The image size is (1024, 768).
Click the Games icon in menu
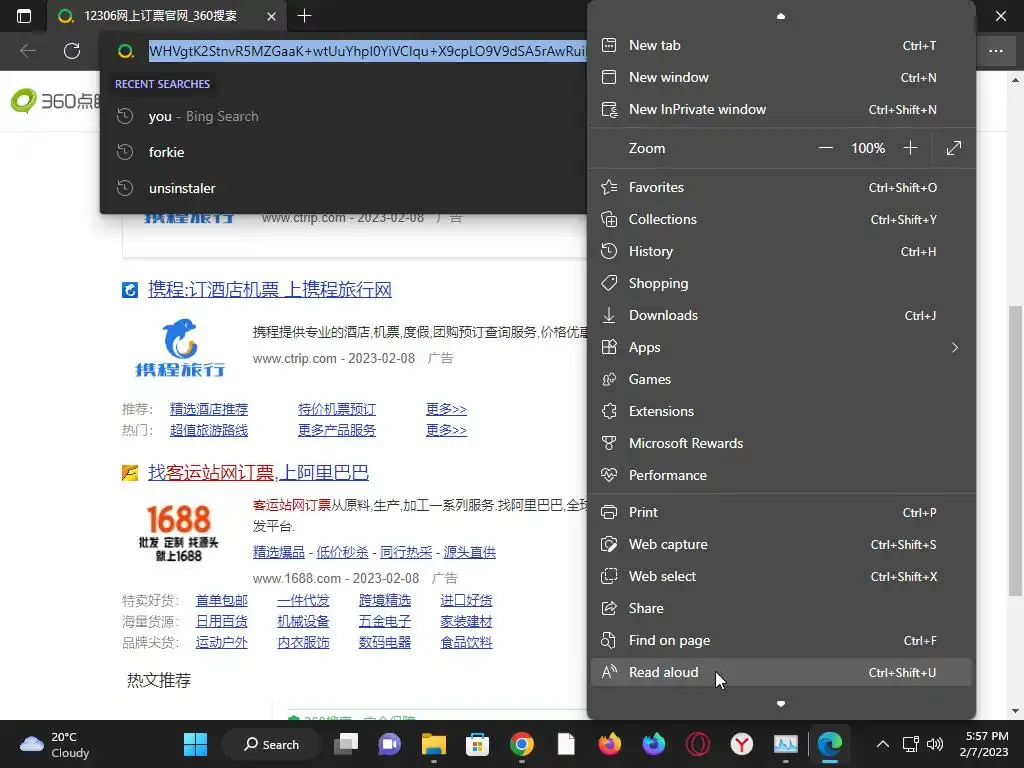point(609,379)
